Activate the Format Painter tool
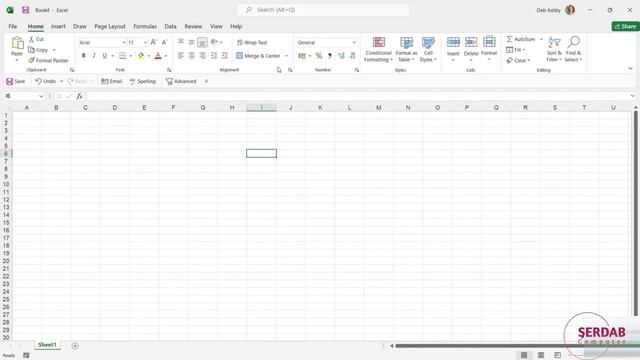The image size is (640, 360). point(48,60)
